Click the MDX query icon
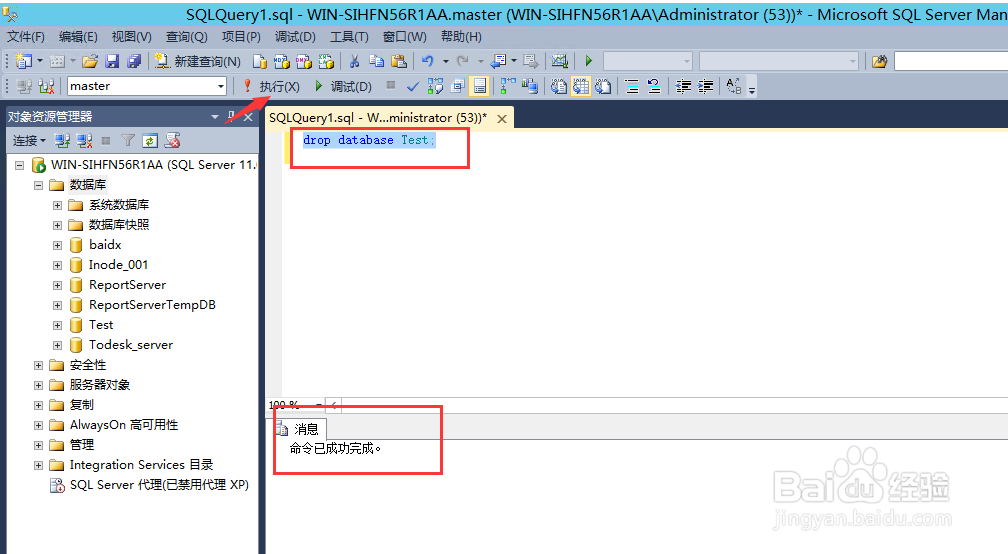 point(282,61)
